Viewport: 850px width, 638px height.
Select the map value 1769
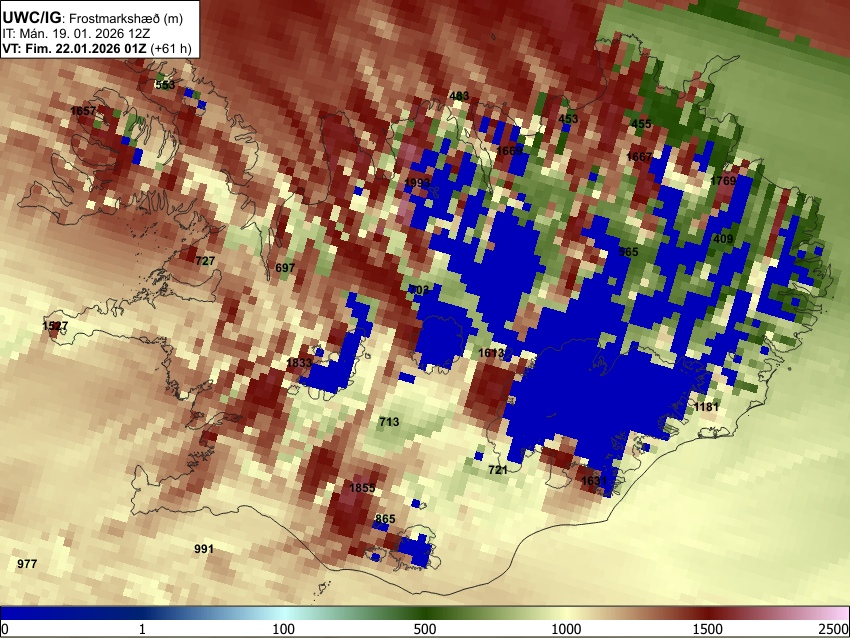tap(723, 181)
